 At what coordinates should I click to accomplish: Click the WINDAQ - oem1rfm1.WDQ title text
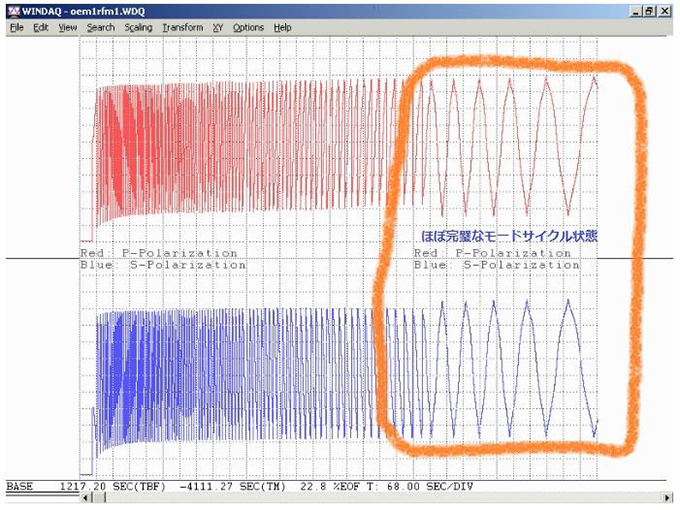(83, 11)
